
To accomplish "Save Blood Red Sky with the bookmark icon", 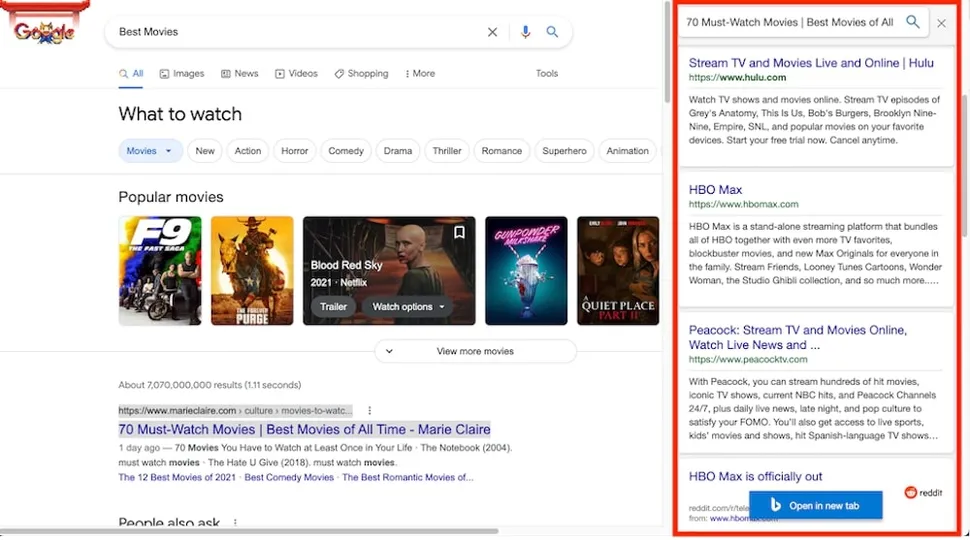I will (460, 233).
